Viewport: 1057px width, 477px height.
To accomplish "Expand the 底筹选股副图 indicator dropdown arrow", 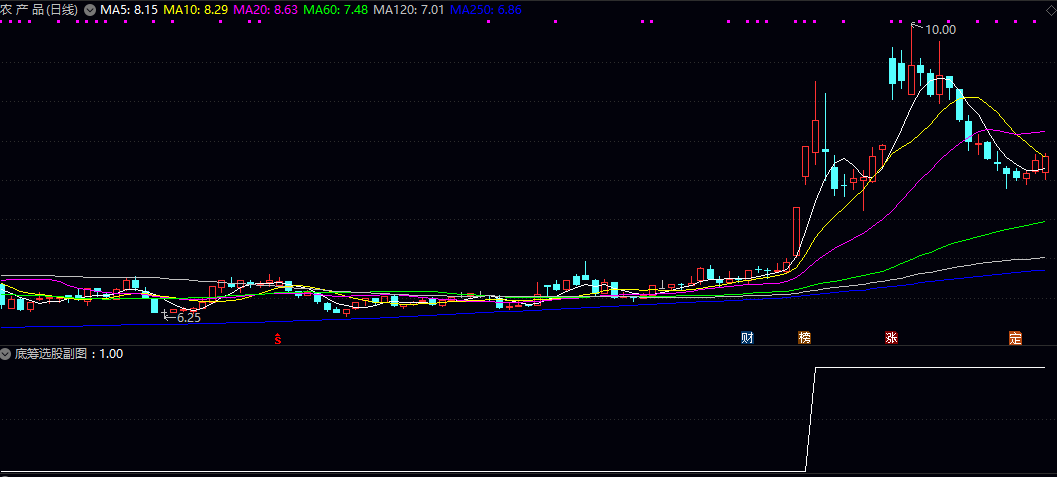I will pyautogui.click(x=7, y=354).
